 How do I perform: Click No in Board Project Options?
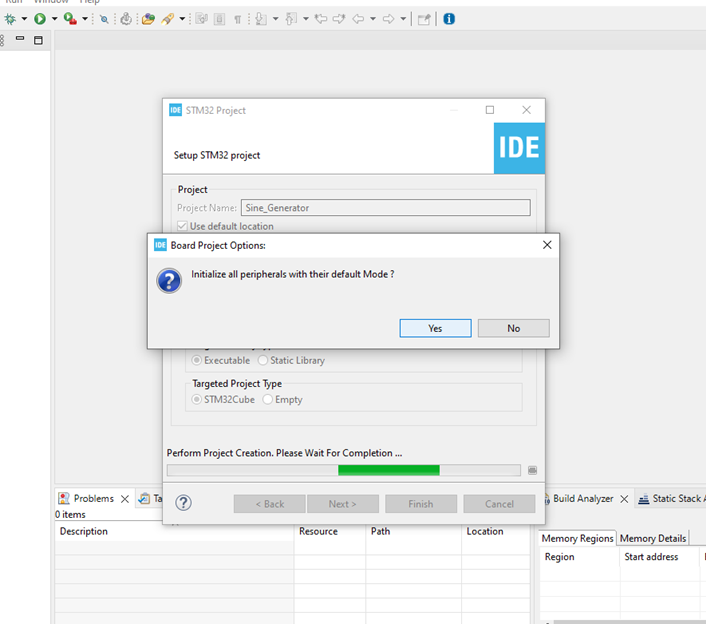tap(514, 328)
